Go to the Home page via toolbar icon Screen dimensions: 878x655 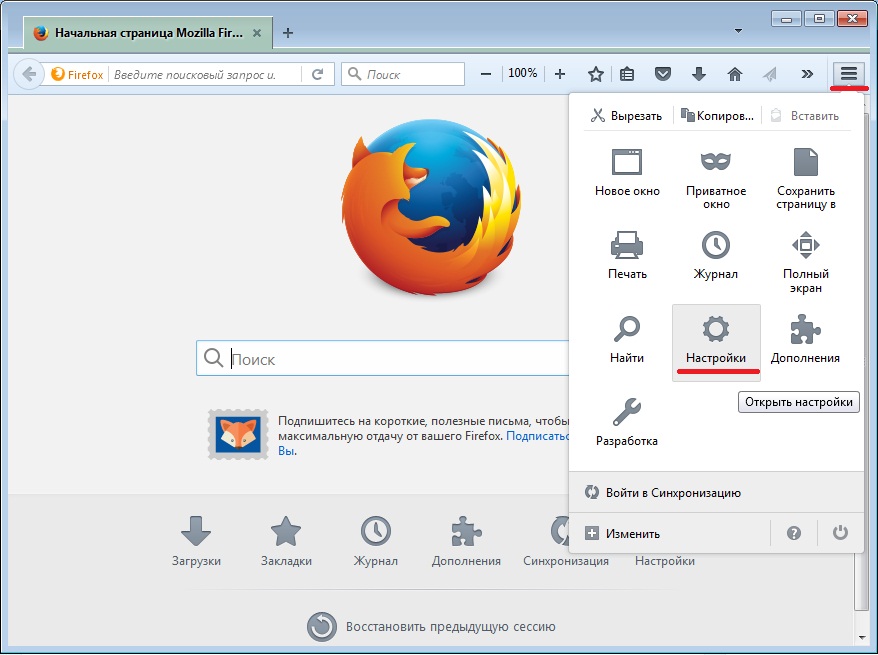click(x=735, y=74)
